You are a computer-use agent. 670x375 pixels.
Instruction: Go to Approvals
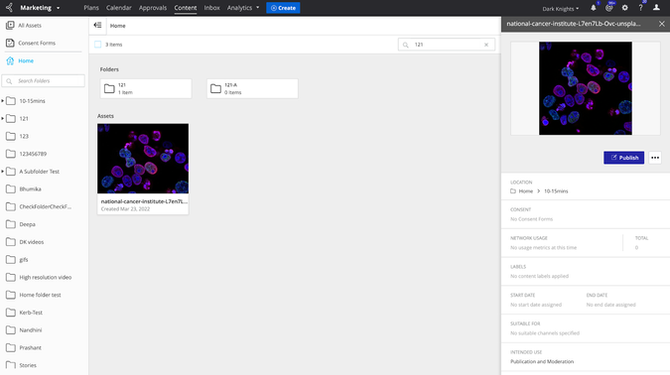click(x=153, y=8)
